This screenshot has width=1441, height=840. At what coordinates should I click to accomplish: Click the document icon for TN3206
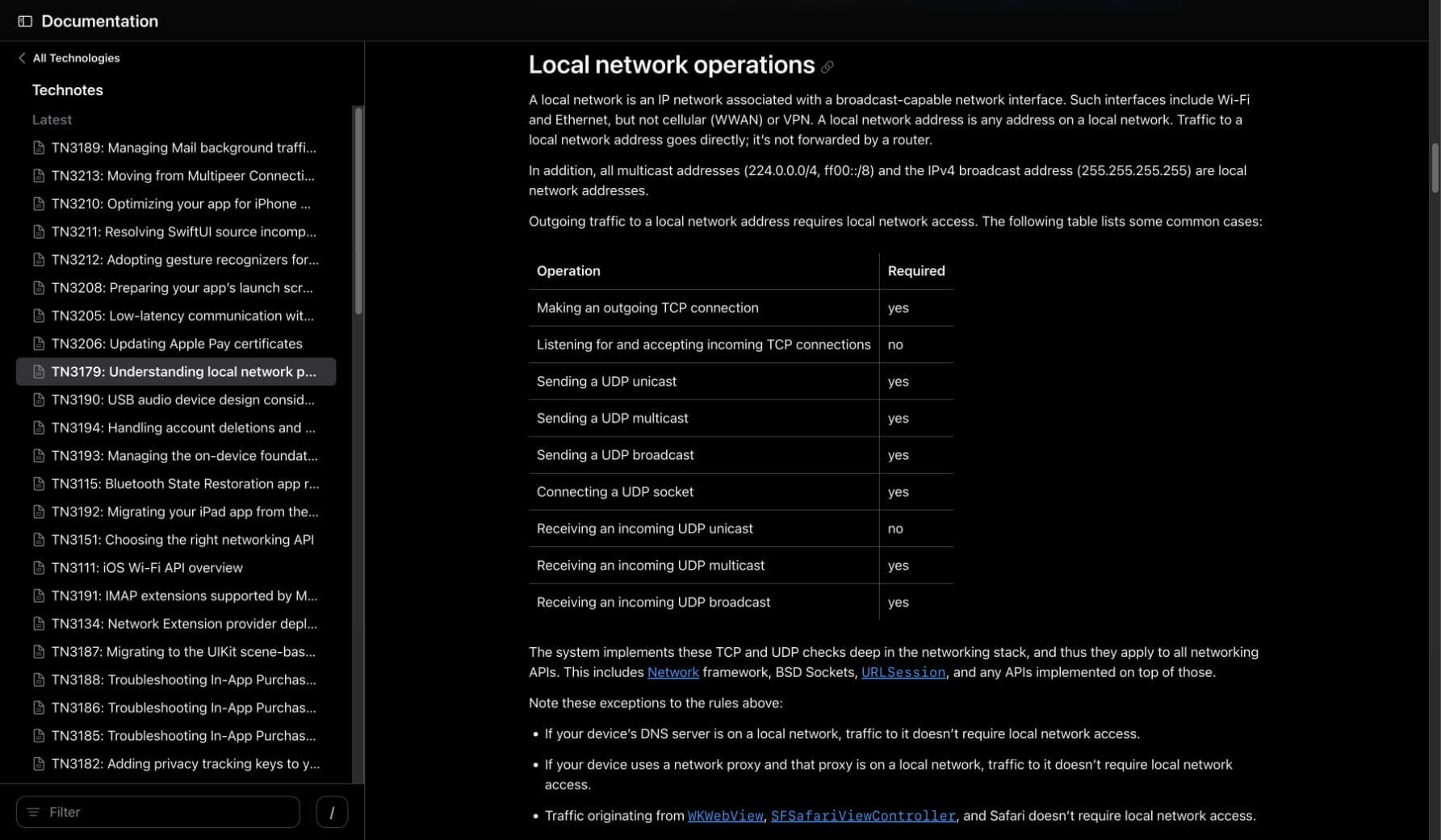coord(38,344)
